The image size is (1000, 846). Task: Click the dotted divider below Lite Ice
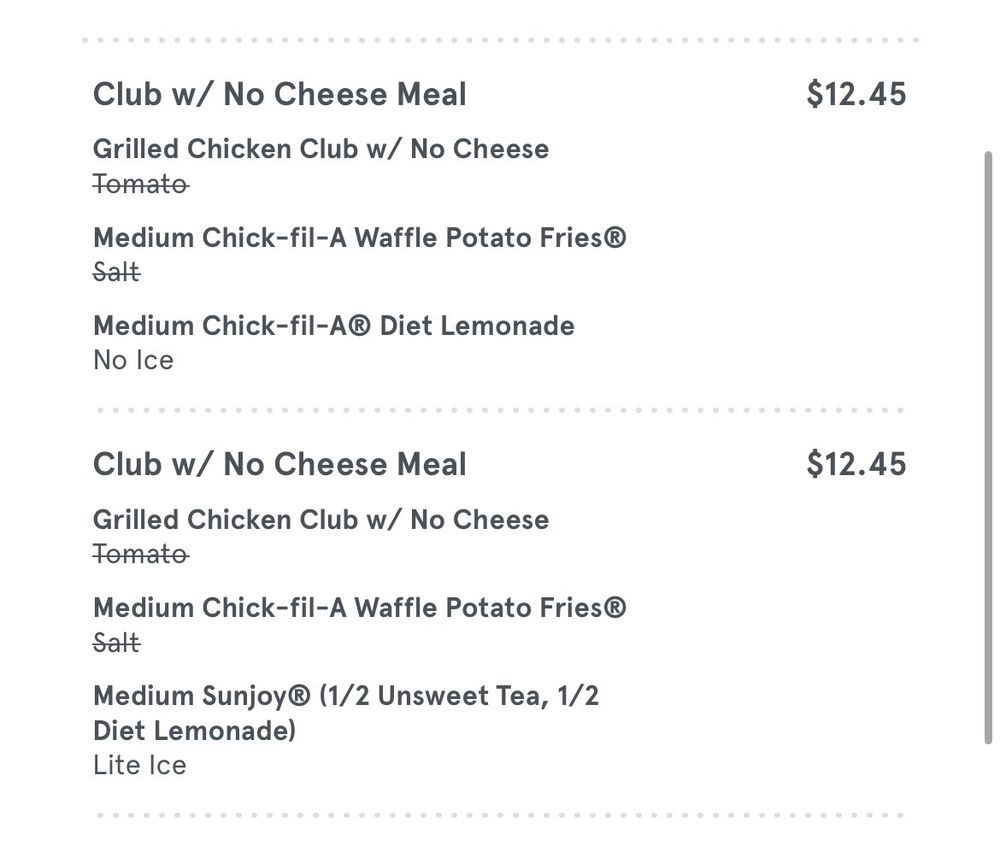tap(500, 815)
